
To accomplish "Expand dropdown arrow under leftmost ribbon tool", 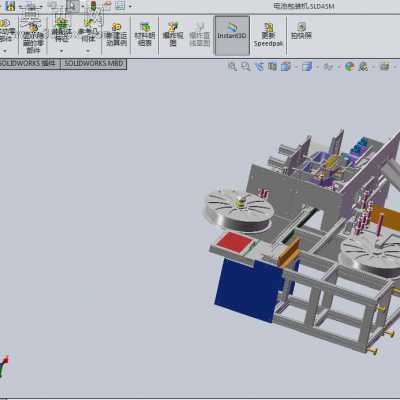I will [5, 51].
